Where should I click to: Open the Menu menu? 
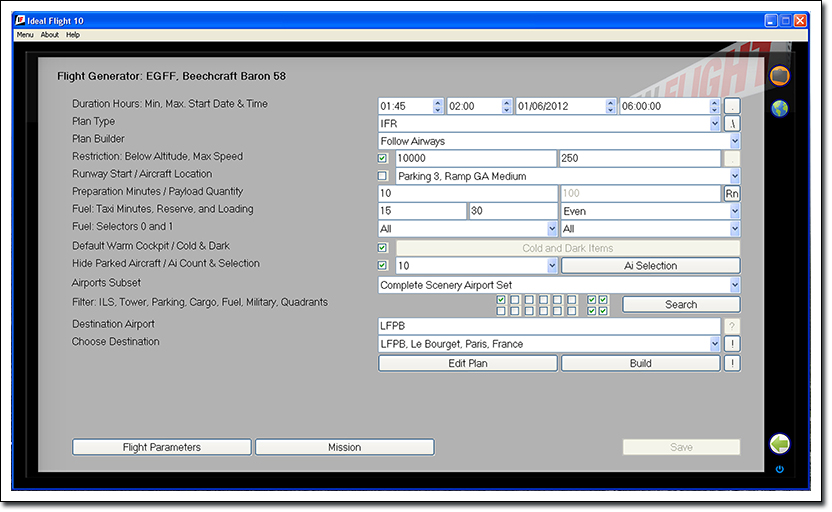pyautogui.click(x=25, y=35)
